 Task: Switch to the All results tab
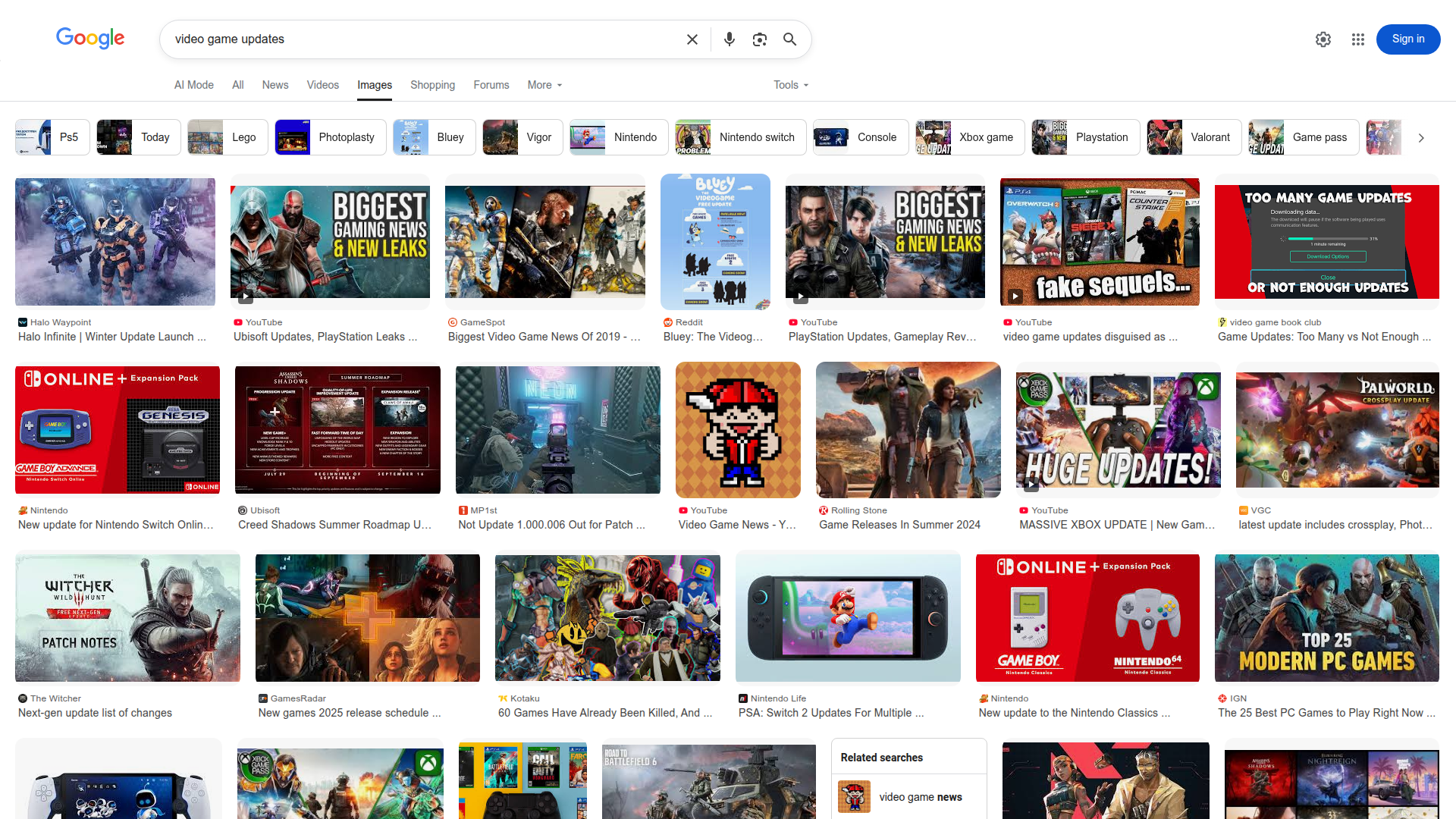(x=238, y=85)
